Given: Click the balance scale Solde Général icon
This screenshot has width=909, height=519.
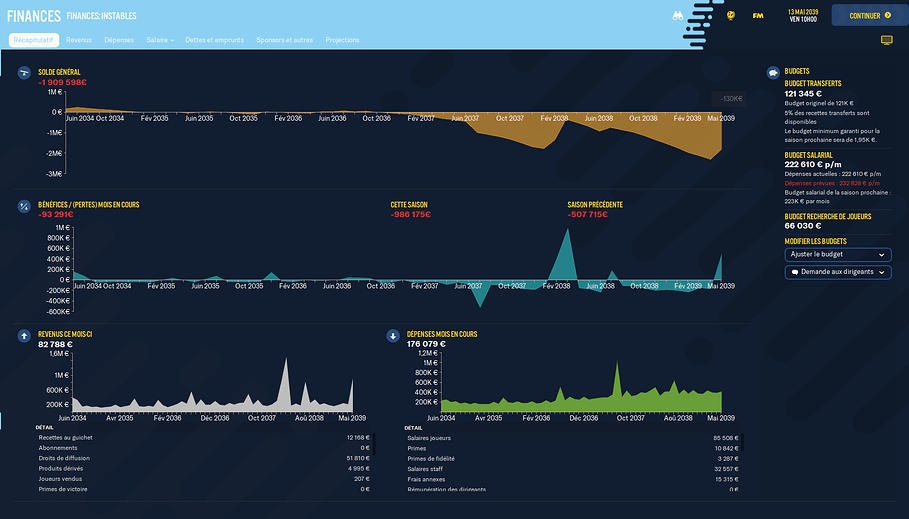Looking at the screenshot, I should pos(24,72).
